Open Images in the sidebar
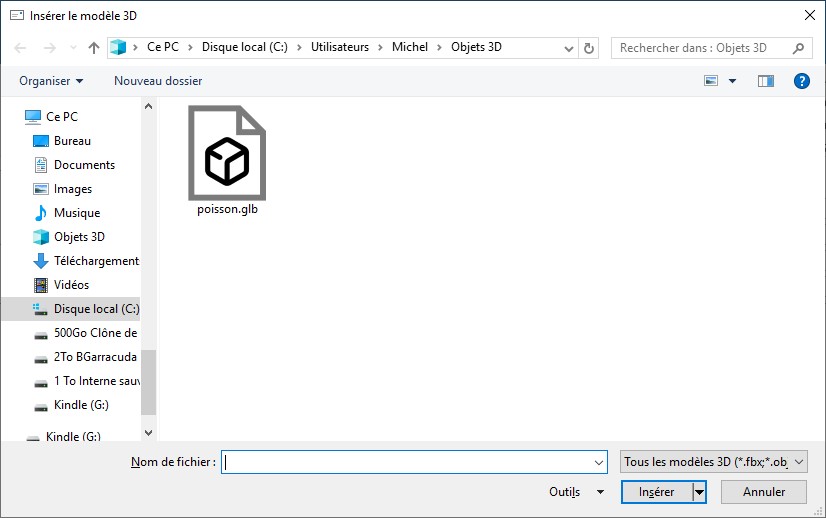Viewport: 826px width, 518px height. [73, 189]
